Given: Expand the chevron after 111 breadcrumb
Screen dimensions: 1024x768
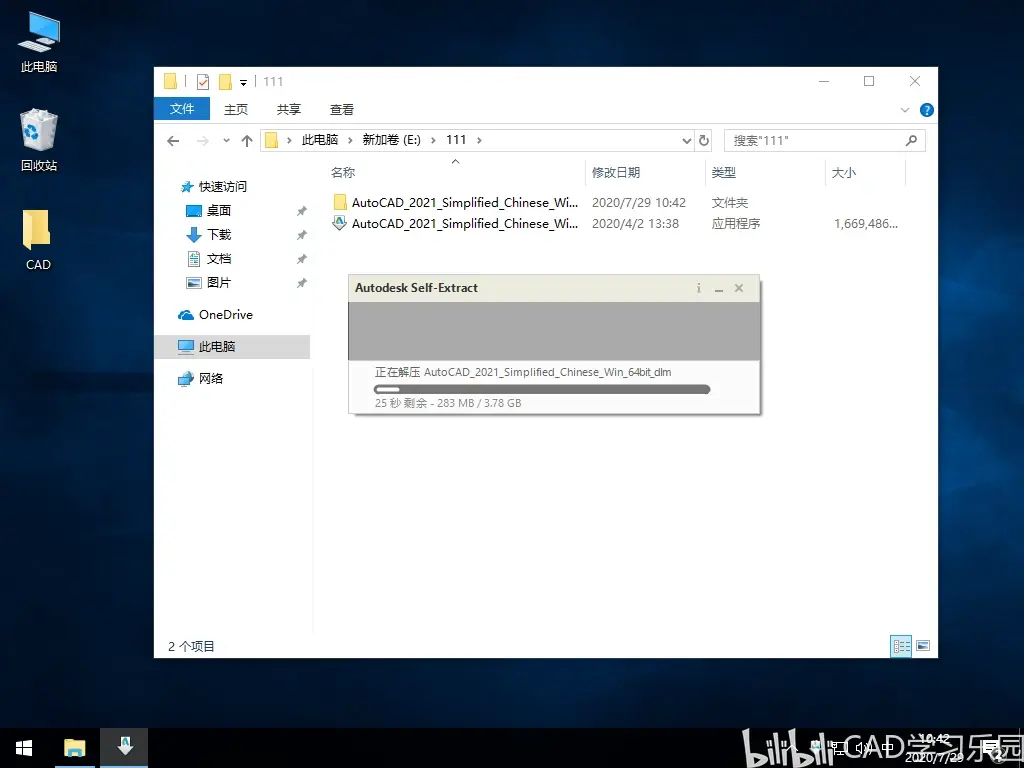Looking at the screenshot, I should pyautogui.click(x=479, y=140).
